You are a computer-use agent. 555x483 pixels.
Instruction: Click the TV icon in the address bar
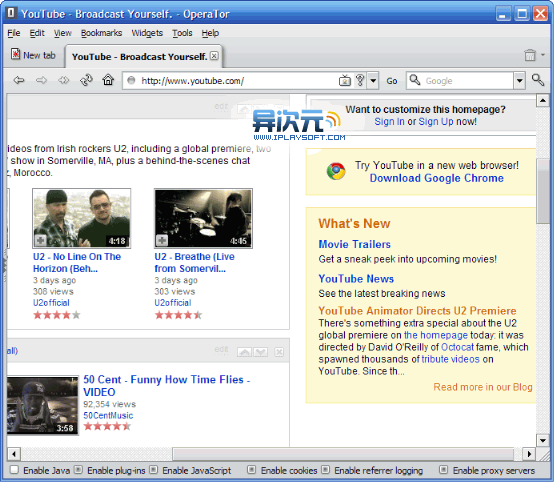coord(345,81)
